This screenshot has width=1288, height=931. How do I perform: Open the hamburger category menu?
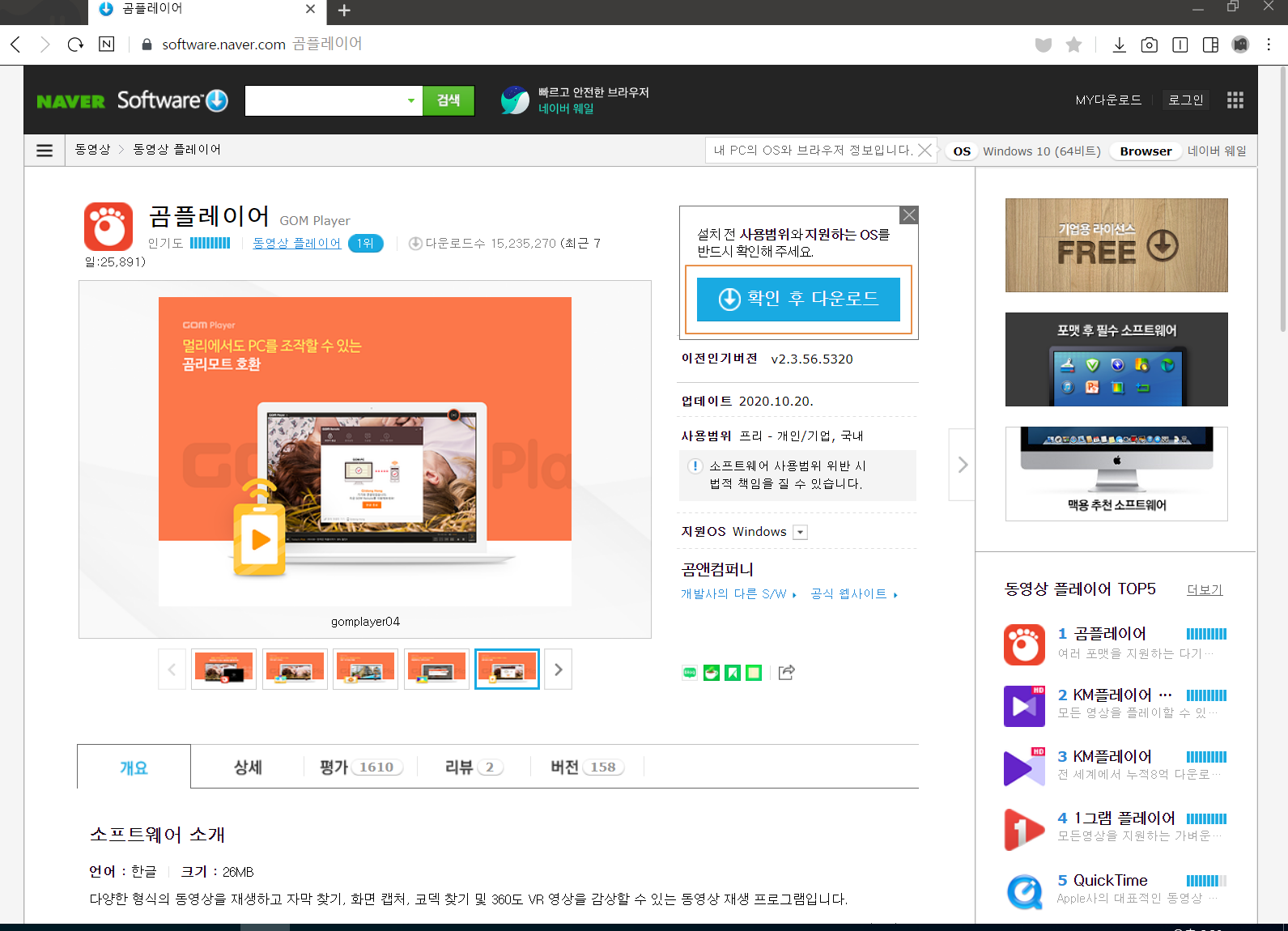[x=45, y=151]
